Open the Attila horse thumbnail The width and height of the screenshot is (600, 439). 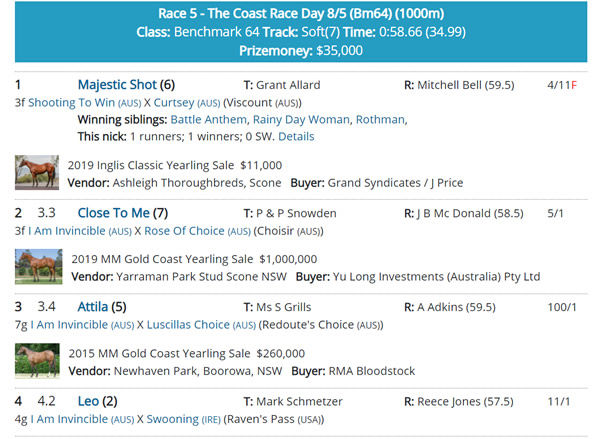coord(36,360)
